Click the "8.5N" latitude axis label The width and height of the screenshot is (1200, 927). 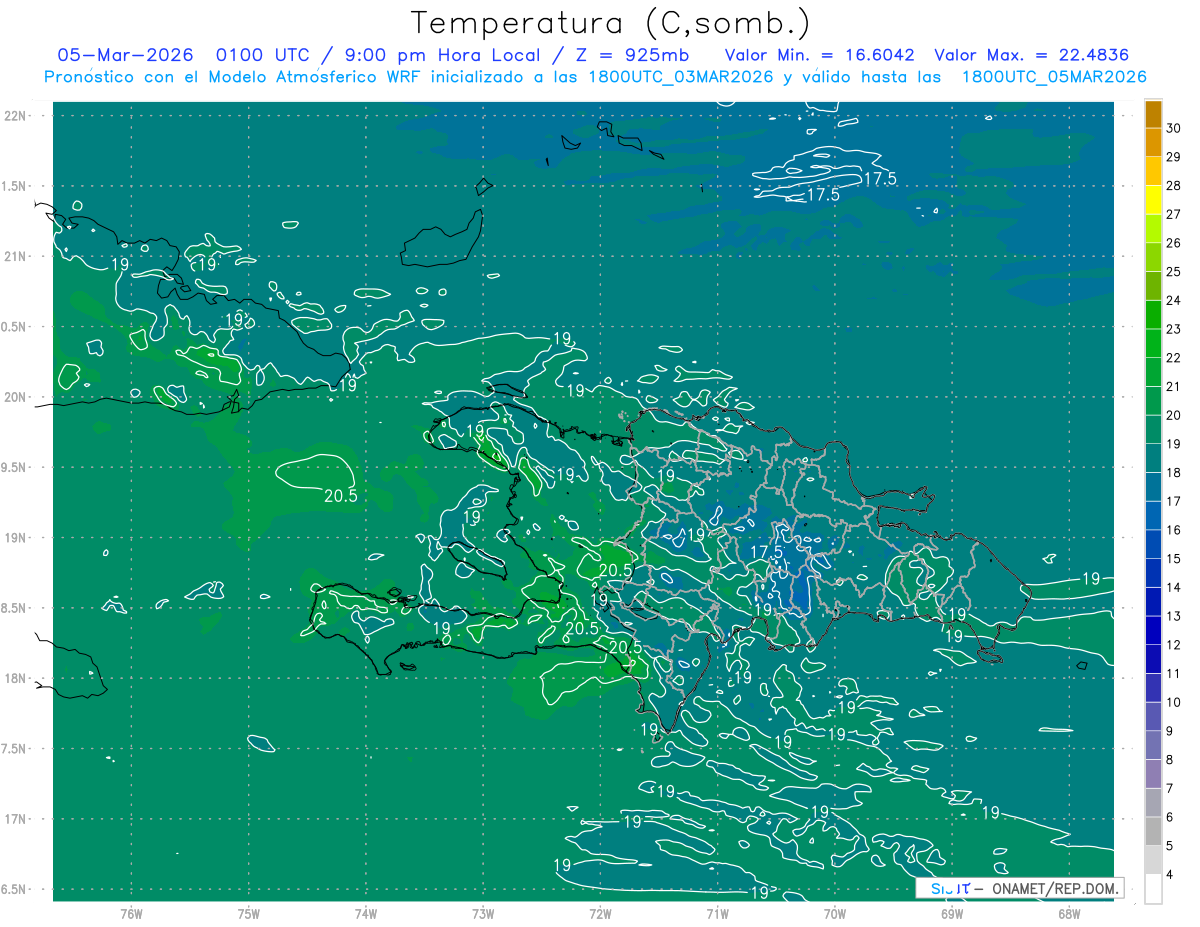tap(14, 608)
